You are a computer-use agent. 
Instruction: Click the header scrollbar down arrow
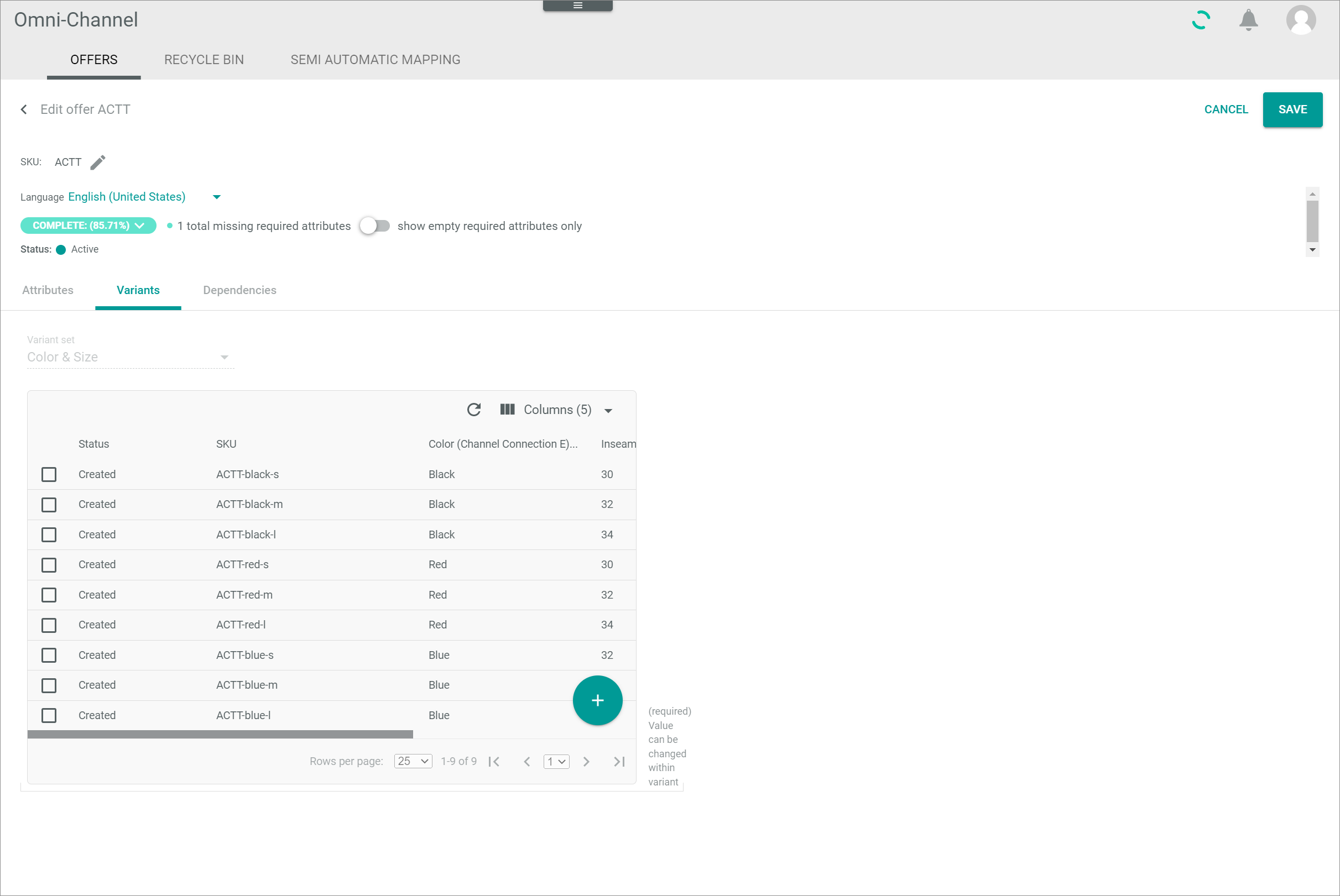pyautogui.click(x=1312, y=250)
